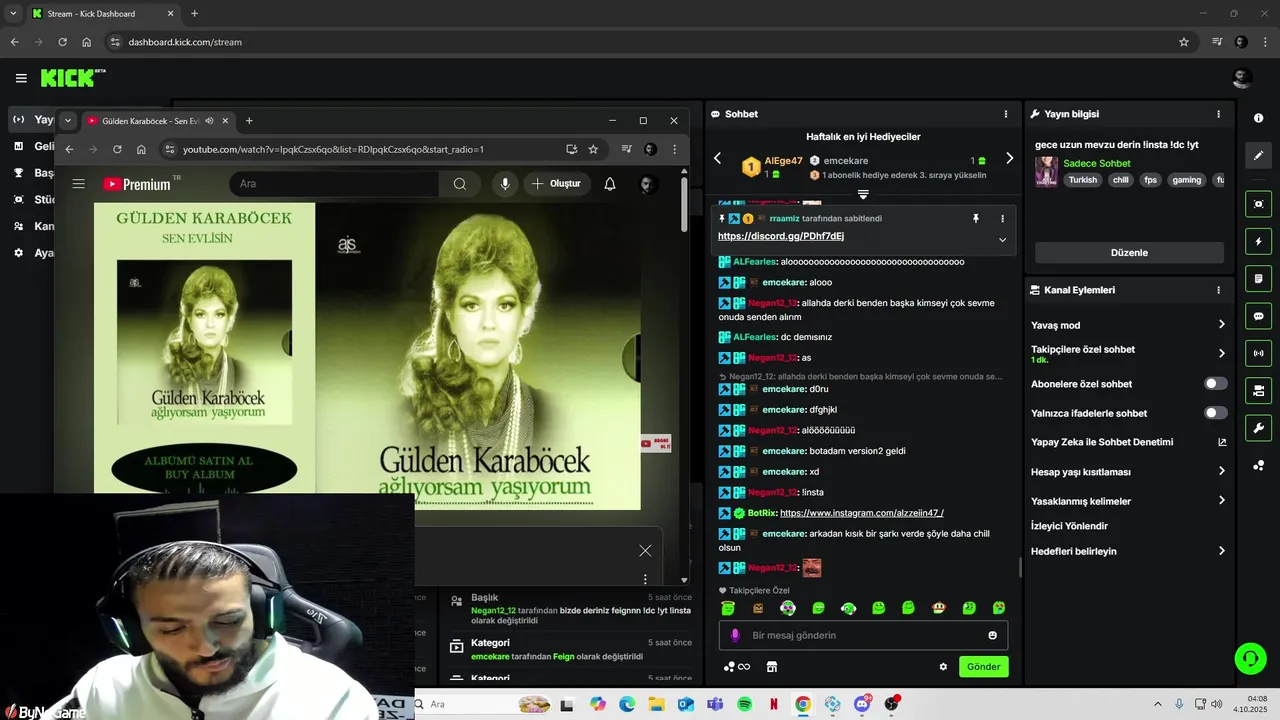Toggle Yalnızca ifadelerle sohbet switch

pos(1215,413)
